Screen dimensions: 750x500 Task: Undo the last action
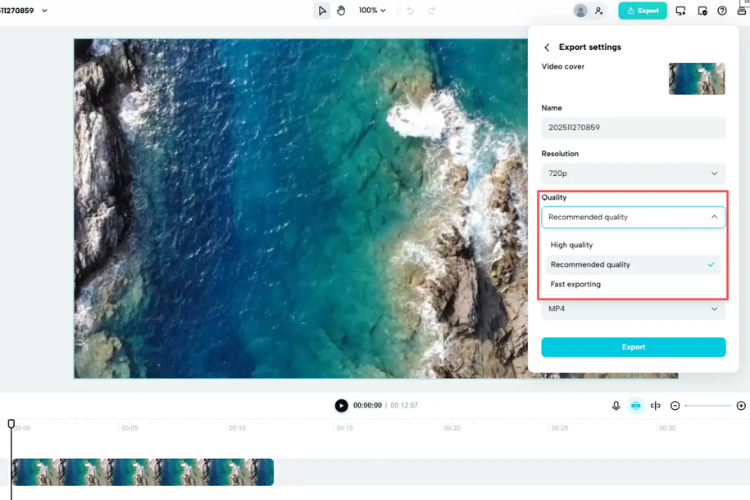tap(410, 11)
